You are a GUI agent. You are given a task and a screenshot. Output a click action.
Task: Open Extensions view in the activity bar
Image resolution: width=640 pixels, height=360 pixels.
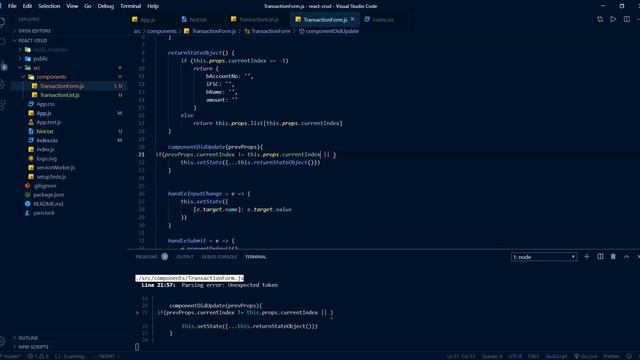click(3, 105)
